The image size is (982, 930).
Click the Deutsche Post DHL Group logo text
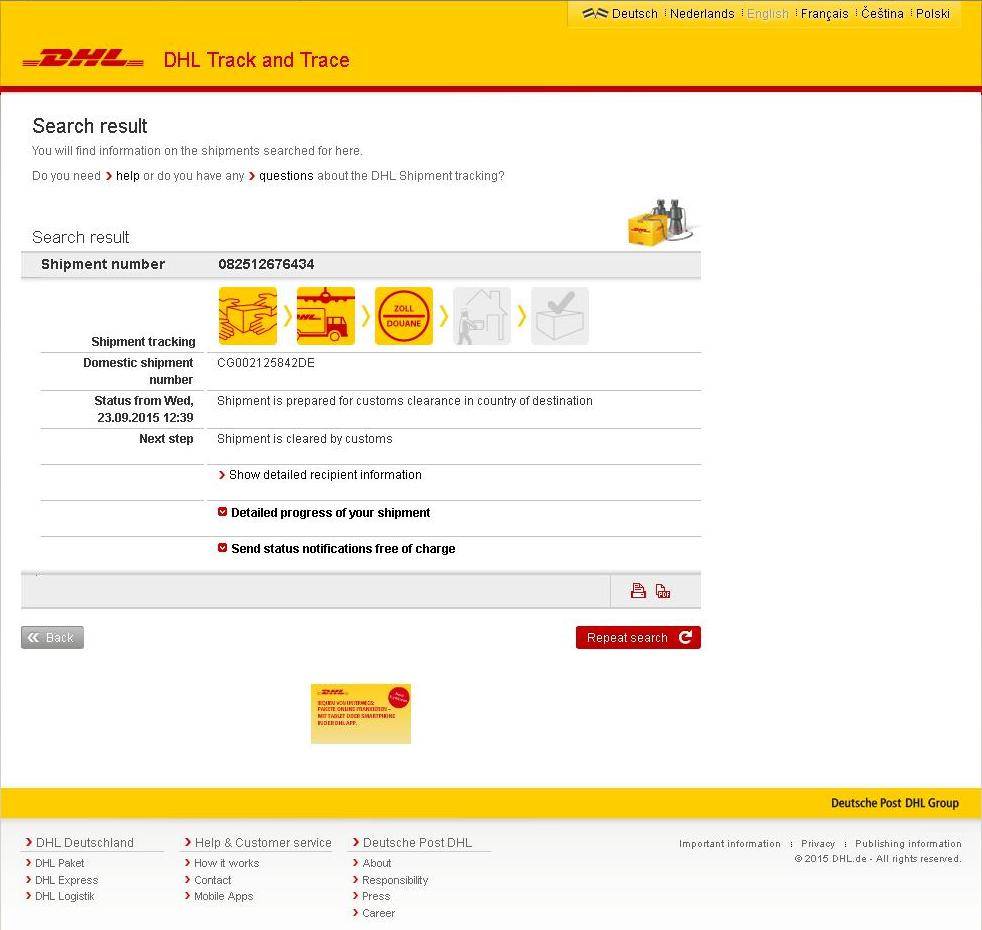894,803
